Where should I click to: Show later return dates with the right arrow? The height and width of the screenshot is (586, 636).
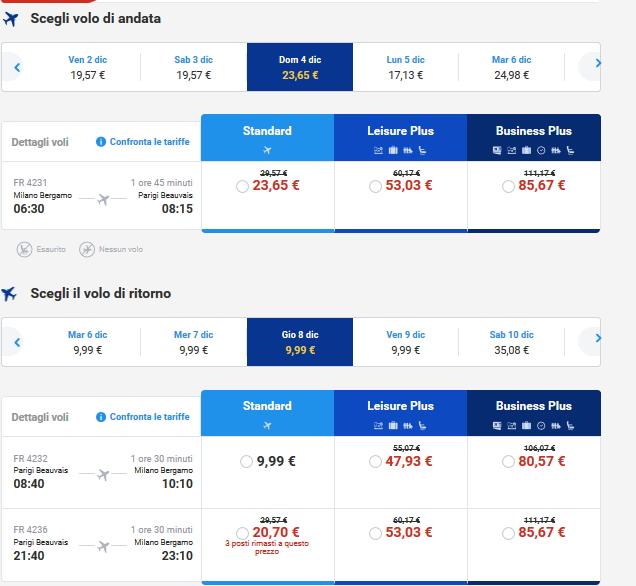click(x=597, y=339)
